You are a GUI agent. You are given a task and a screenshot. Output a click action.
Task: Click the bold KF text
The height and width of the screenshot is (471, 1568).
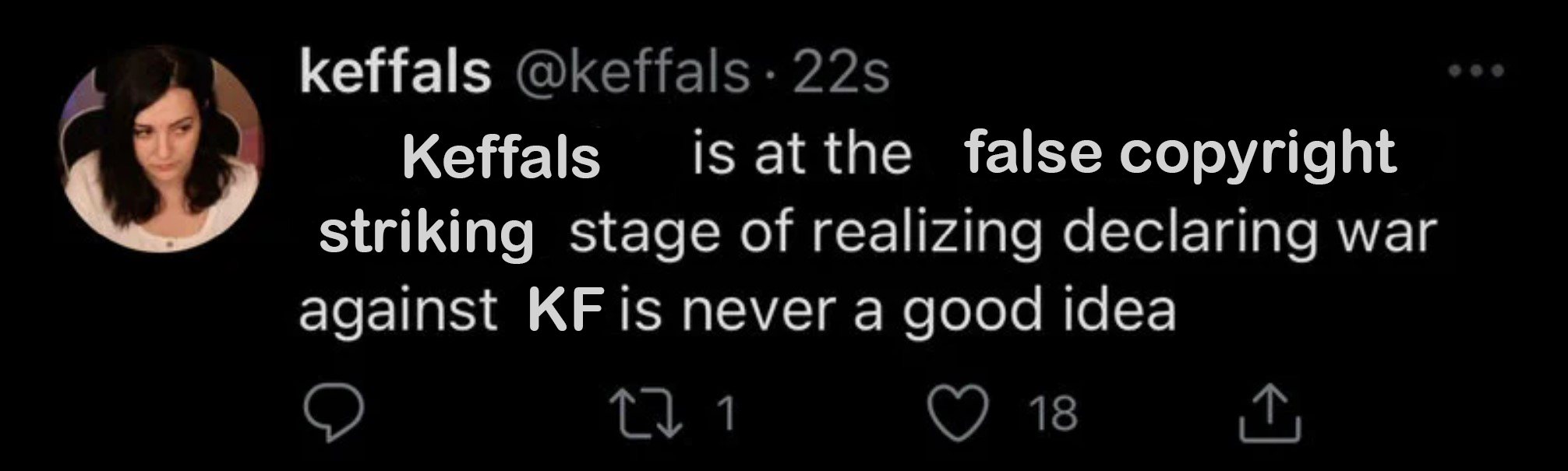point(567,310)
